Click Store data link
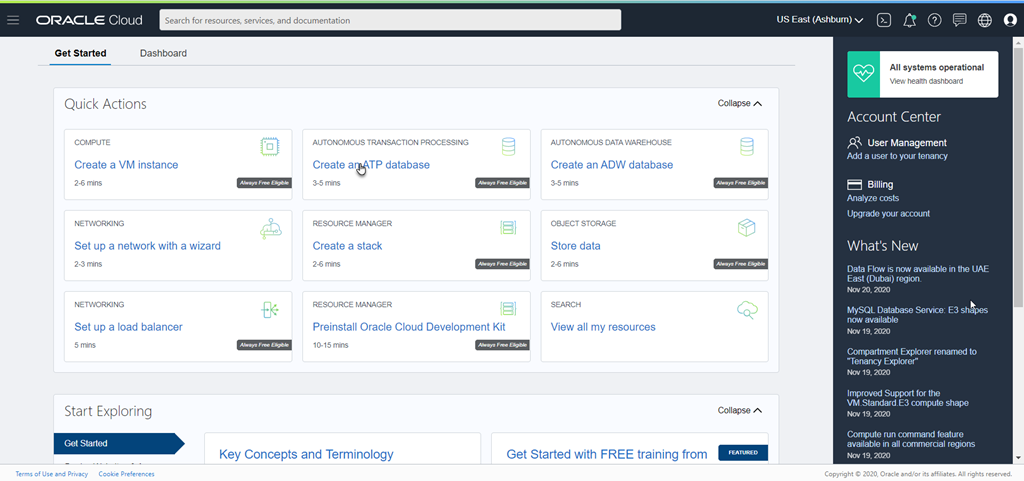 575,246
